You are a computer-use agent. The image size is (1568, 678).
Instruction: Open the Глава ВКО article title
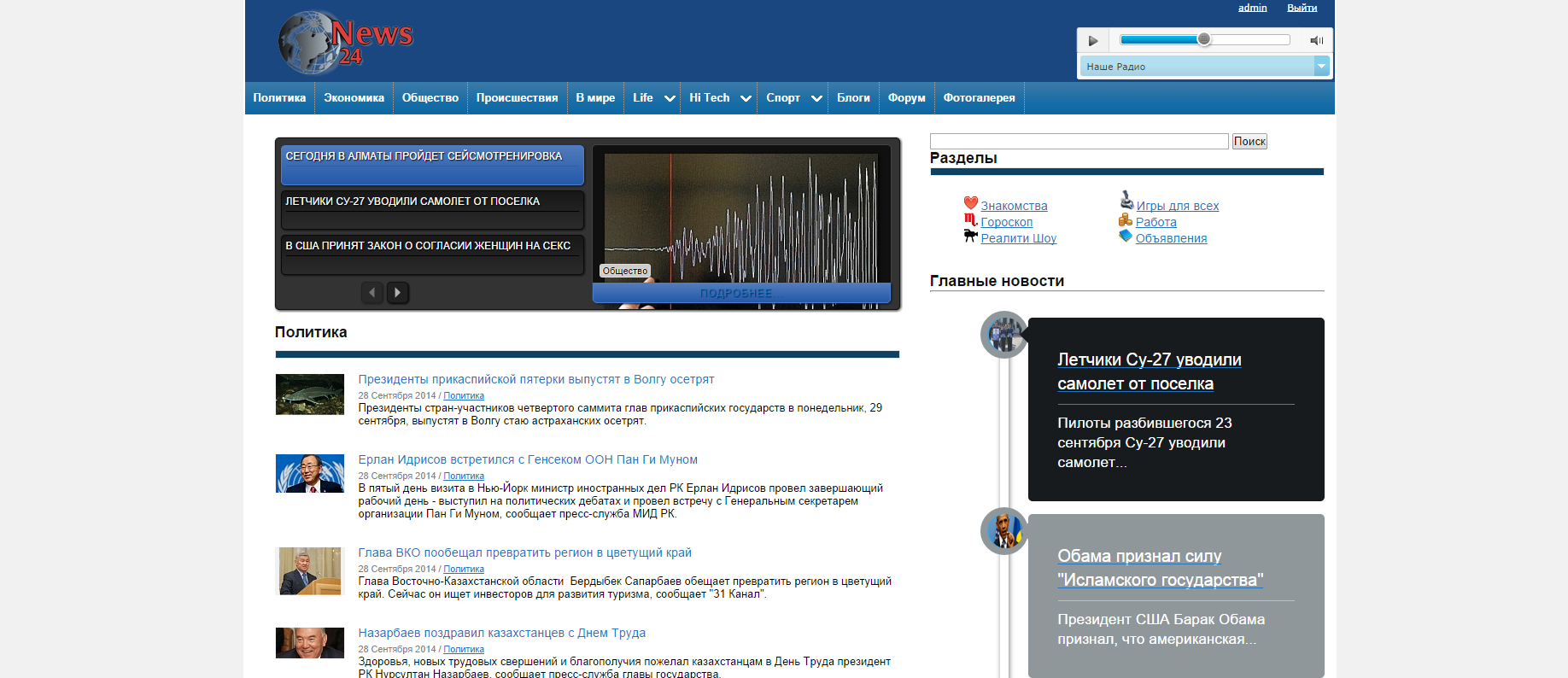[524, 552]
